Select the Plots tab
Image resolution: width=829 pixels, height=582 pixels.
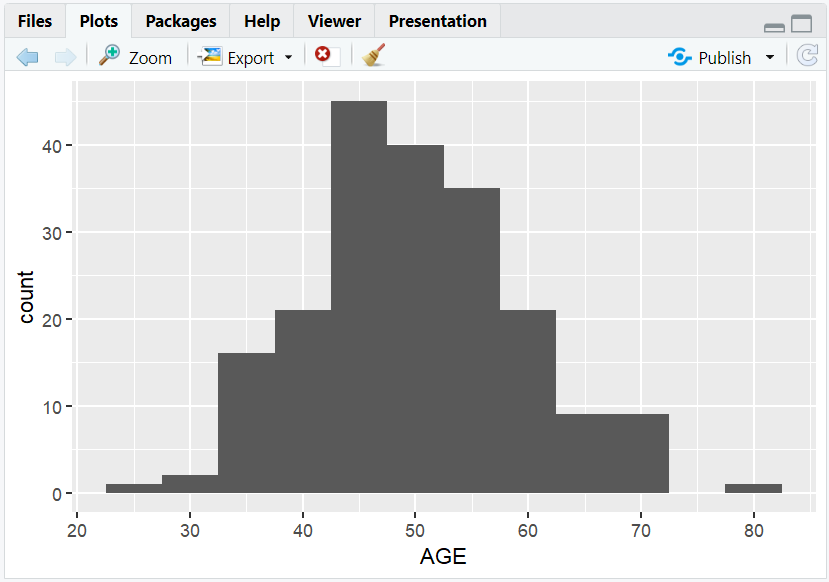(x=97, y=20)
